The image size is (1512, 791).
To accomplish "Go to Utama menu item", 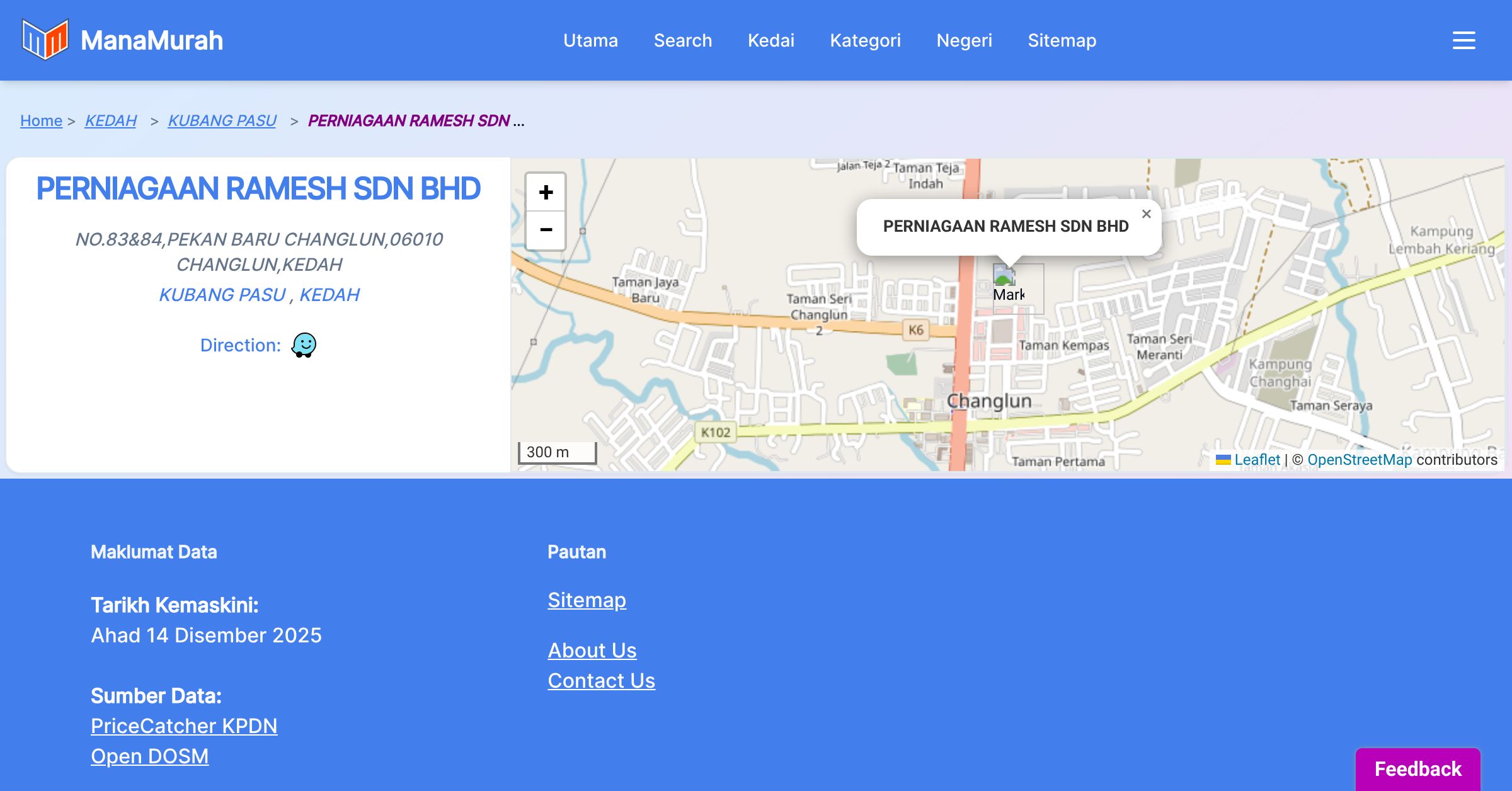I will [x=590, y=40].
